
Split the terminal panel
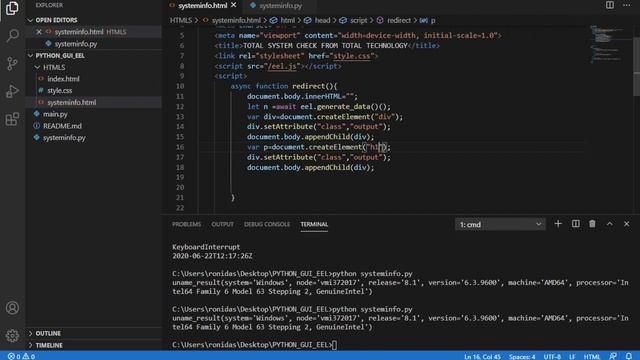point(576,224)
